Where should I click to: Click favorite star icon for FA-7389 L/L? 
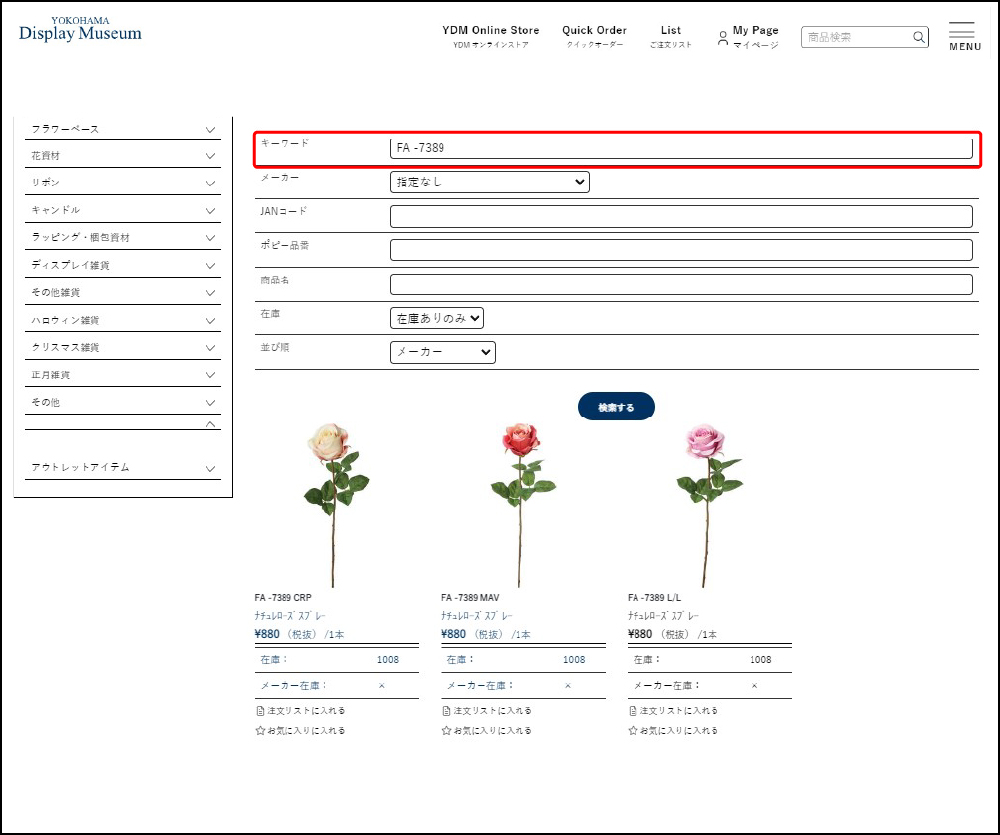(x=633, y=731)
